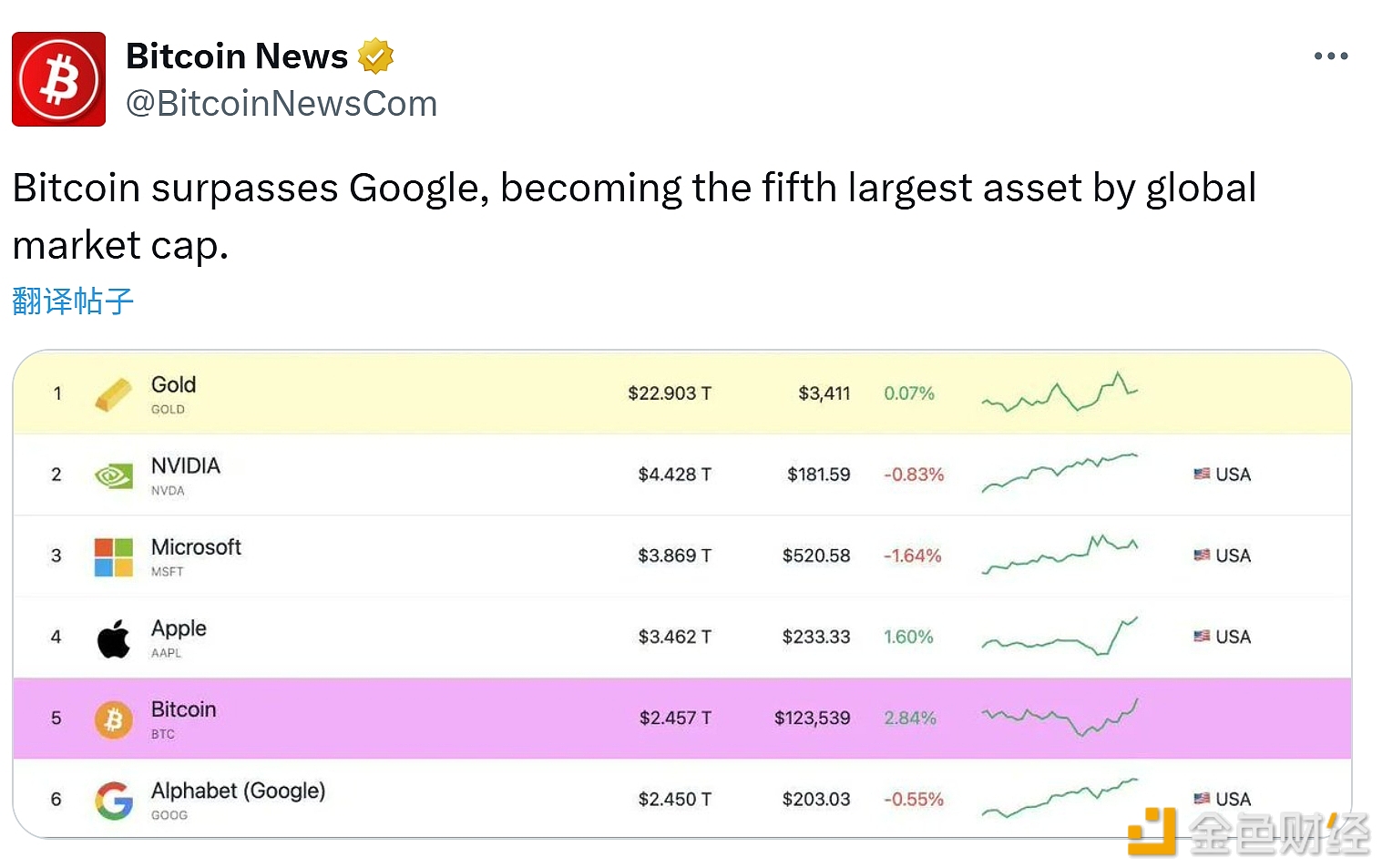Click the Bitcoin News display name
Viewport: 1382px width, 868px height.
pyautogui.click(x=237, y=56)
